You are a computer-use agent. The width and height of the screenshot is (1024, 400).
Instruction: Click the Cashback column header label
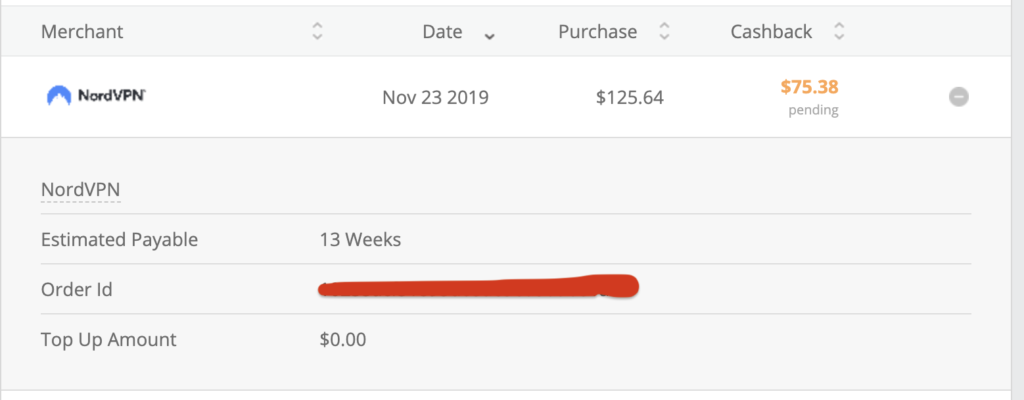772,32
